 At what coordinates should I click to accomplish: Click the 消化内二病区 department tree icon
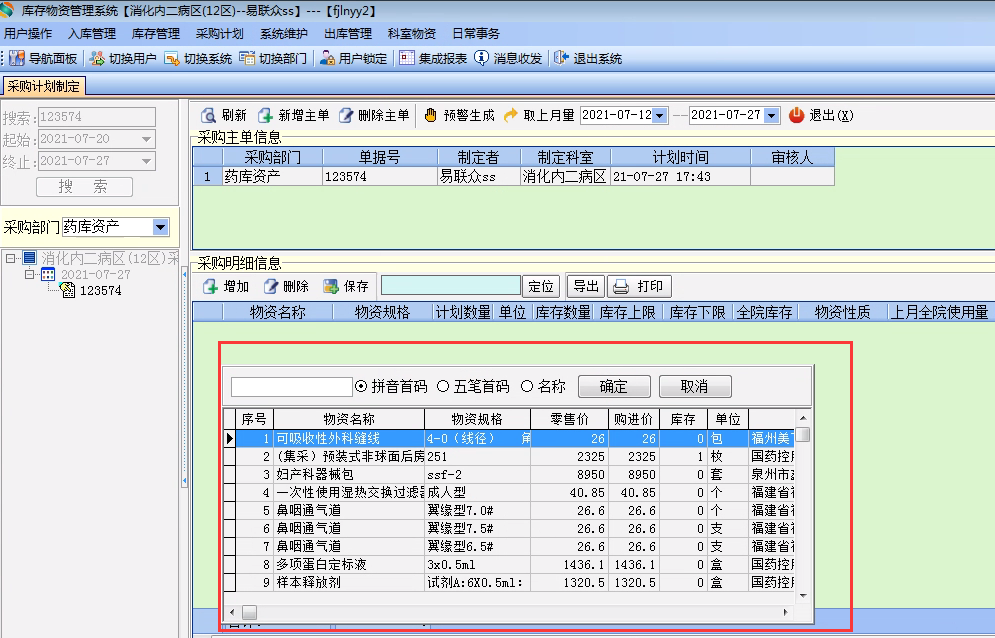[30, 258]
